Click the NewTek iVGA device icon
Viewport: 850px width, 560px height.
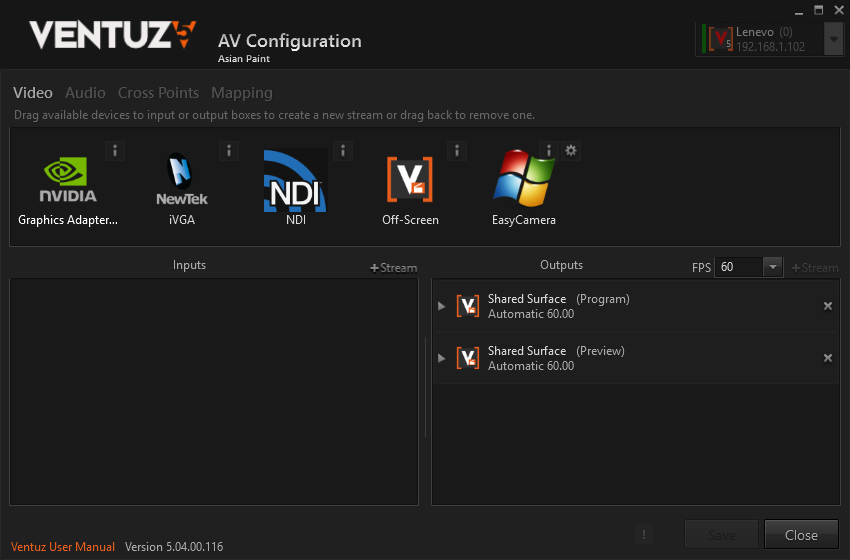[182, 182]
